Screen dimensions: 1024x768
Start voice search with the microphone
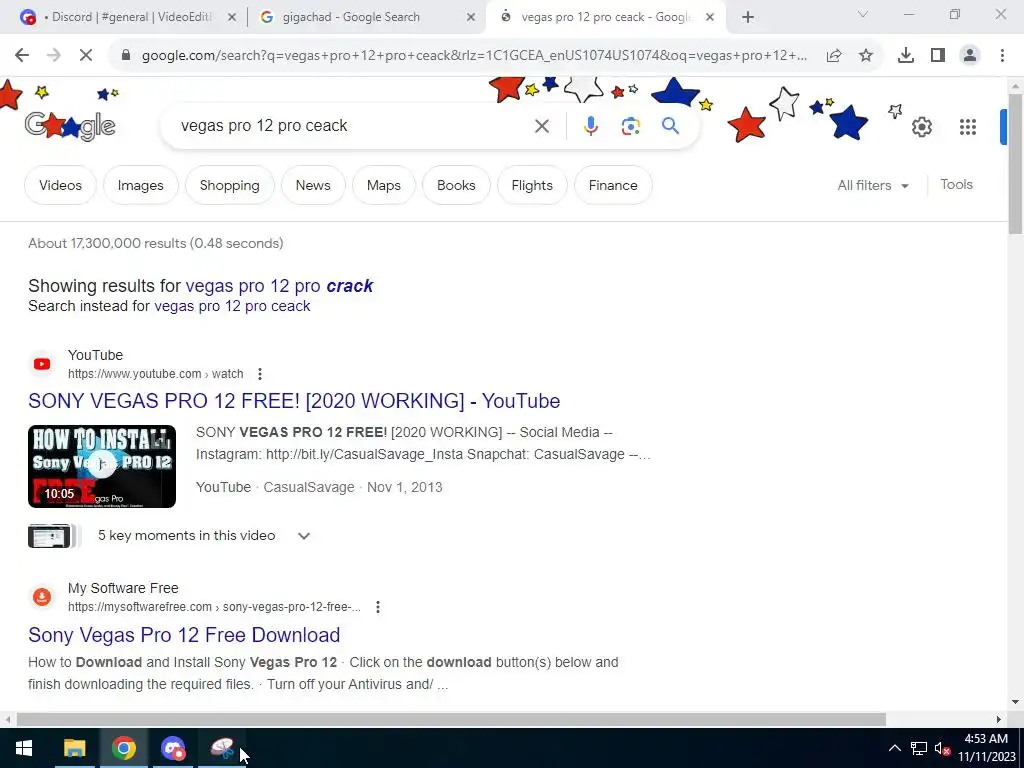click(x=590, y=126)
